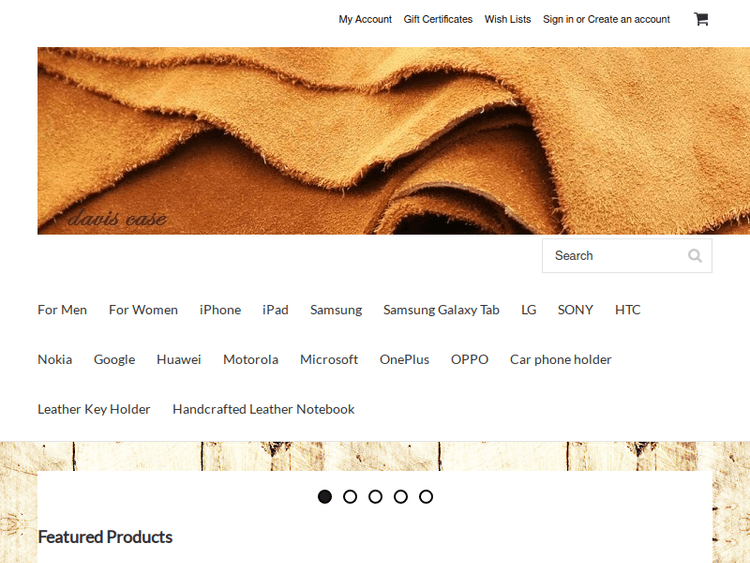Select the first carousel slide dot
Screen dimensions: 750x563
pos(325,497)
